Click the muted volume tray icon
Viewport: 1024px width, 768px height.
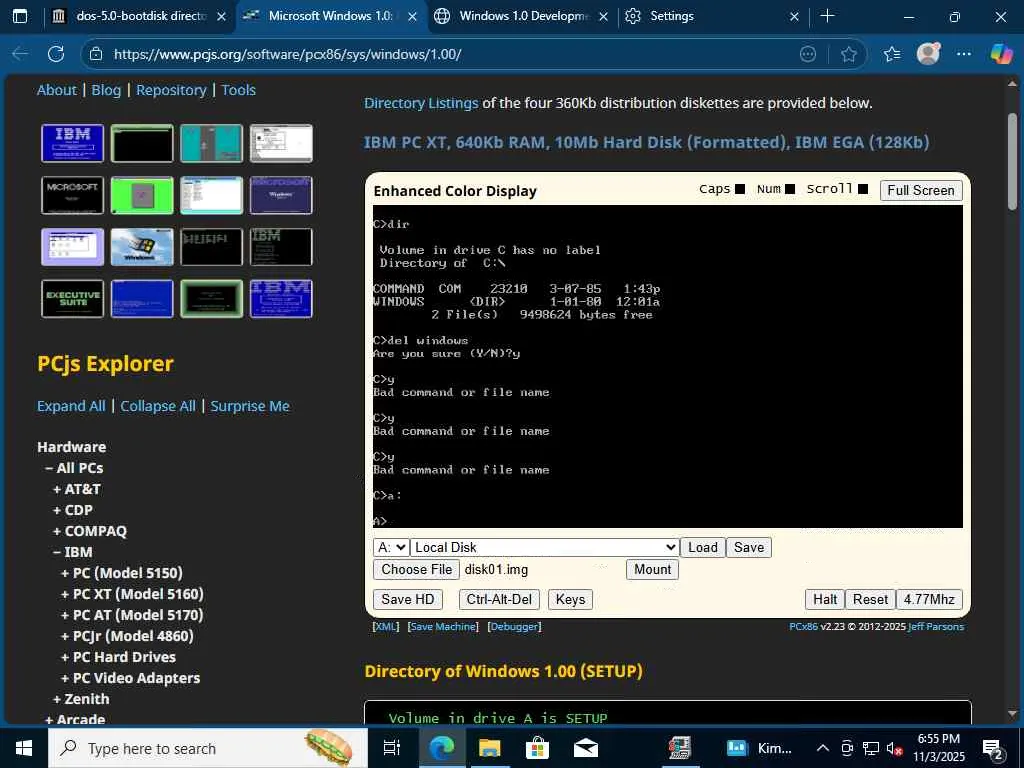click(894, 748)
